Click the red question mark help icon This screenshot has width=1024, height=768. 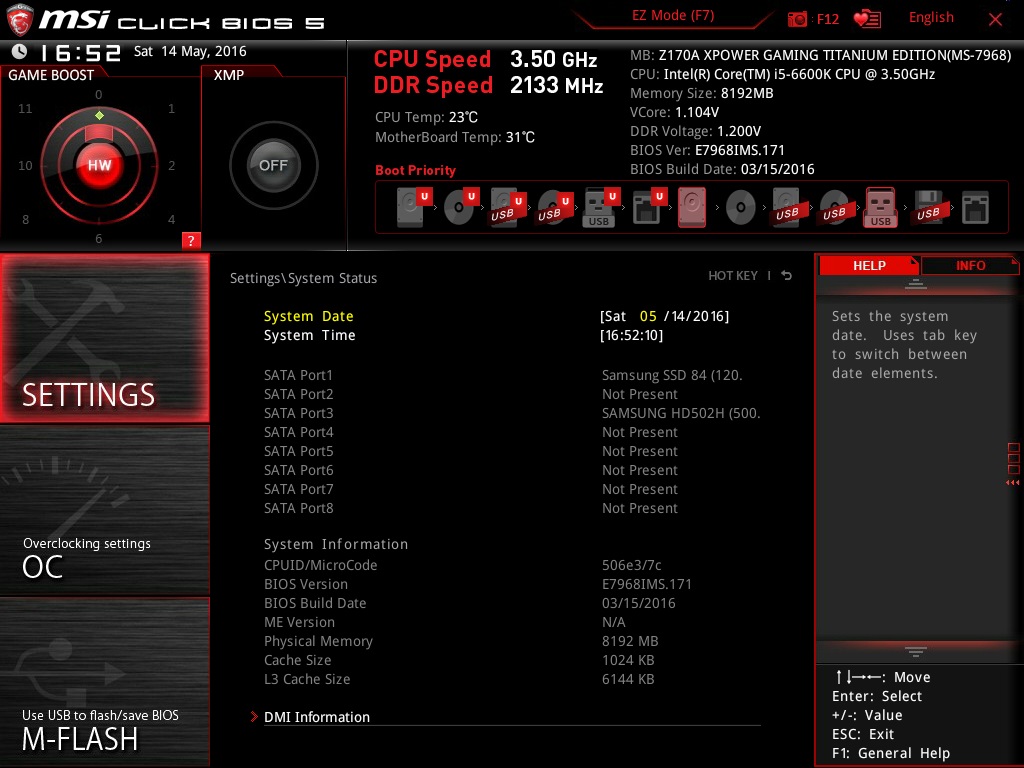coord(191,240)
